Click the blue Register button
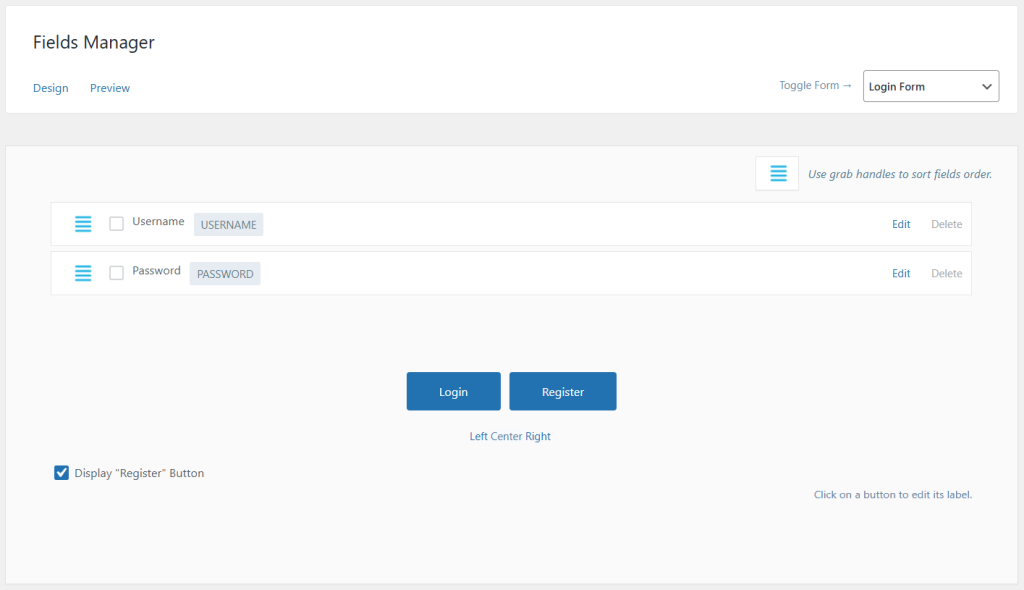The width and height of the screenshot is (1024, 590). (563, 392)
